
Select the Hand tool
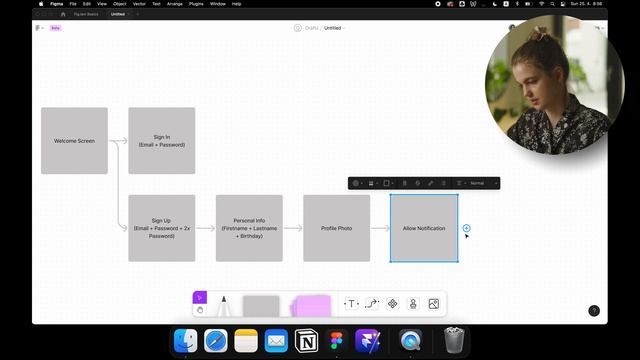click(200, 310)
